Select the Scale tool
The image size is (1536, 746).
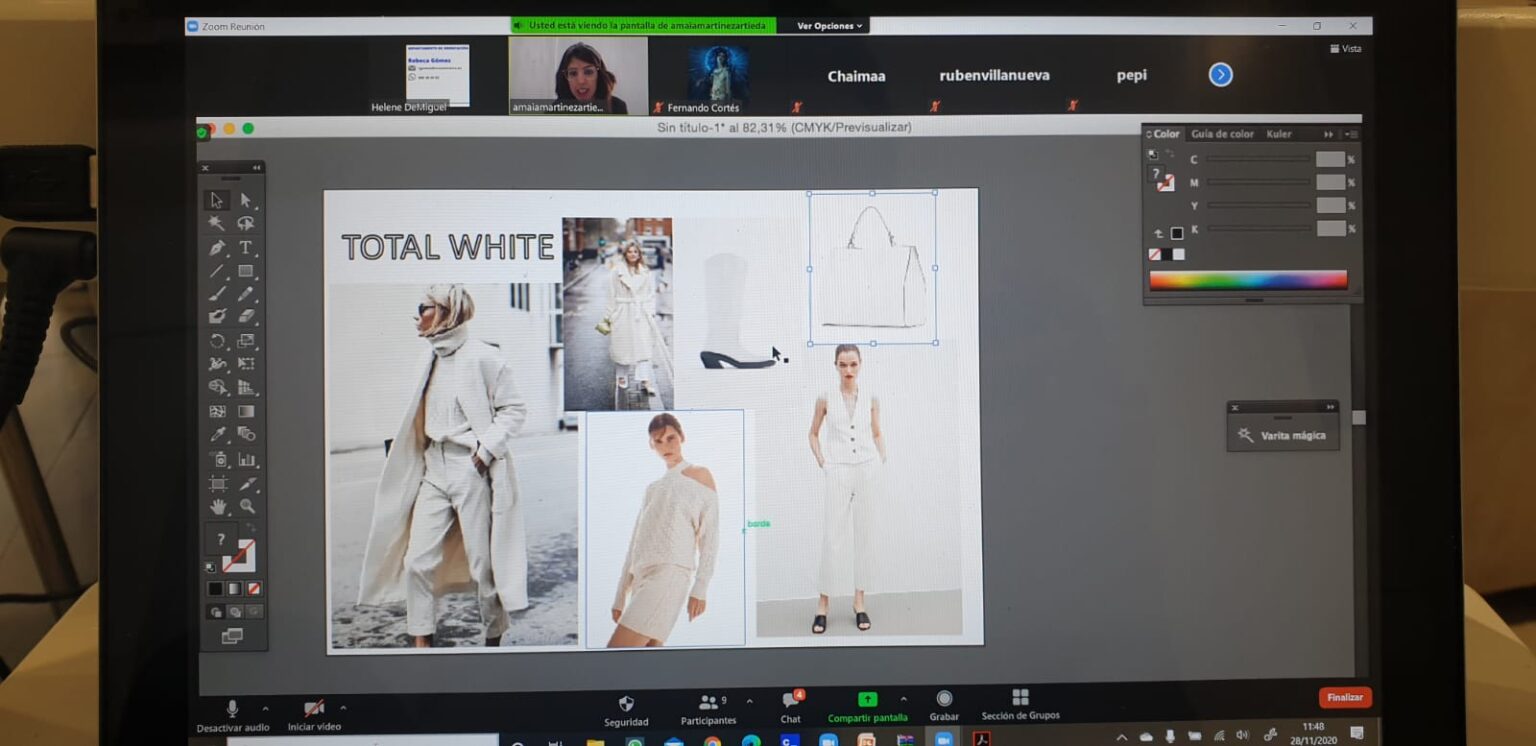246,341
